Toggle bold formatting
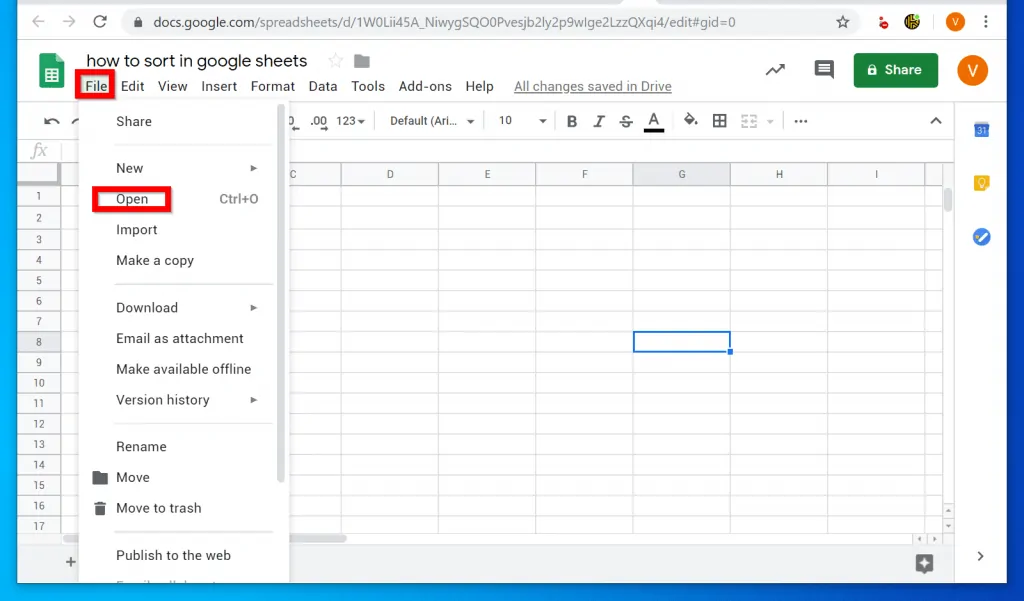Image resolution: width=1024 pixels, height=601 pixels. click(x=571, y=120)
